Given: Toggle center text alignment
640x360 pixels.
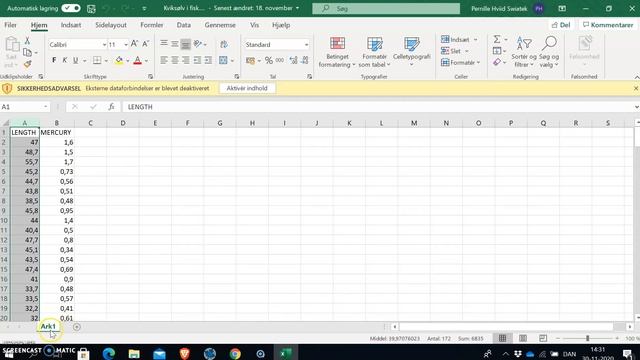Looking at the screenshot, I should coord(175,60).
